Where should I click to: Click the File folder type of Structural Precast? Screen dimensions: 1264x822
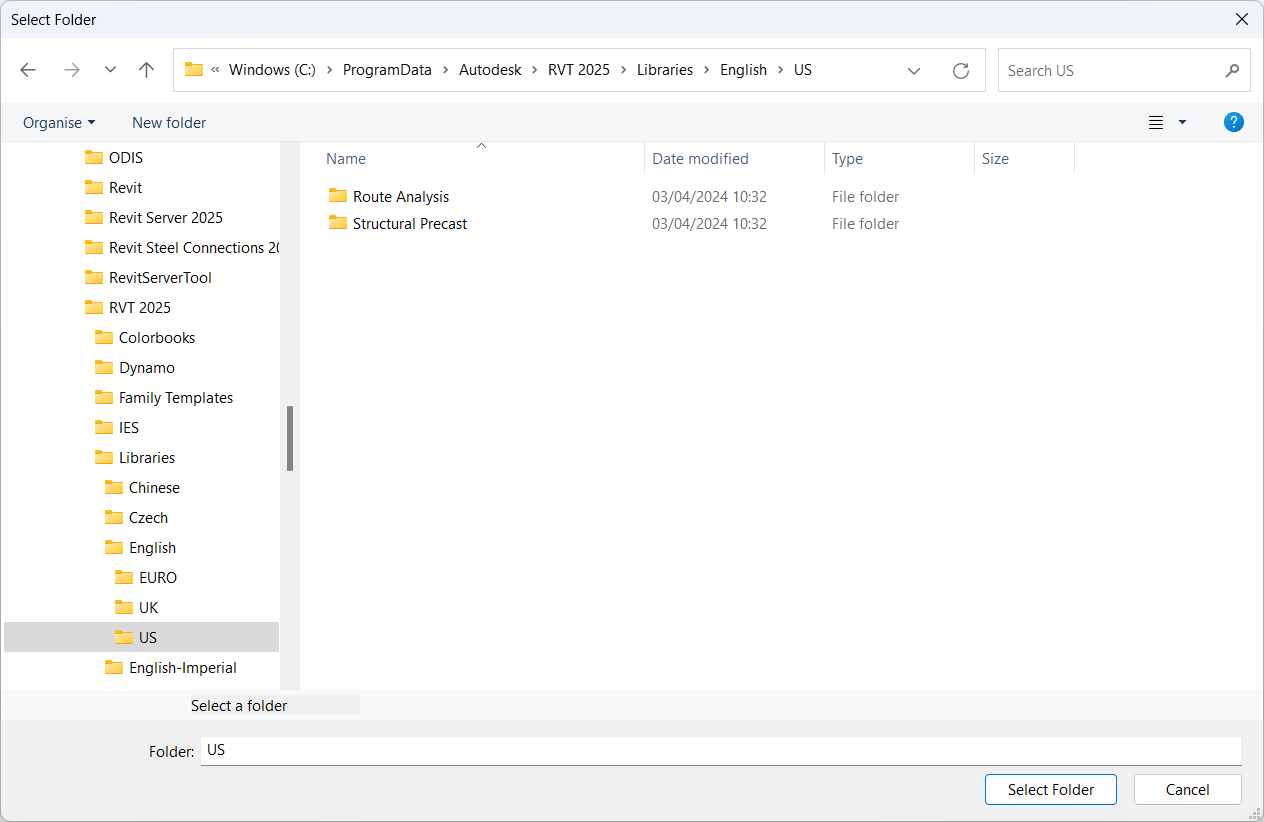(x=865, y=223)
